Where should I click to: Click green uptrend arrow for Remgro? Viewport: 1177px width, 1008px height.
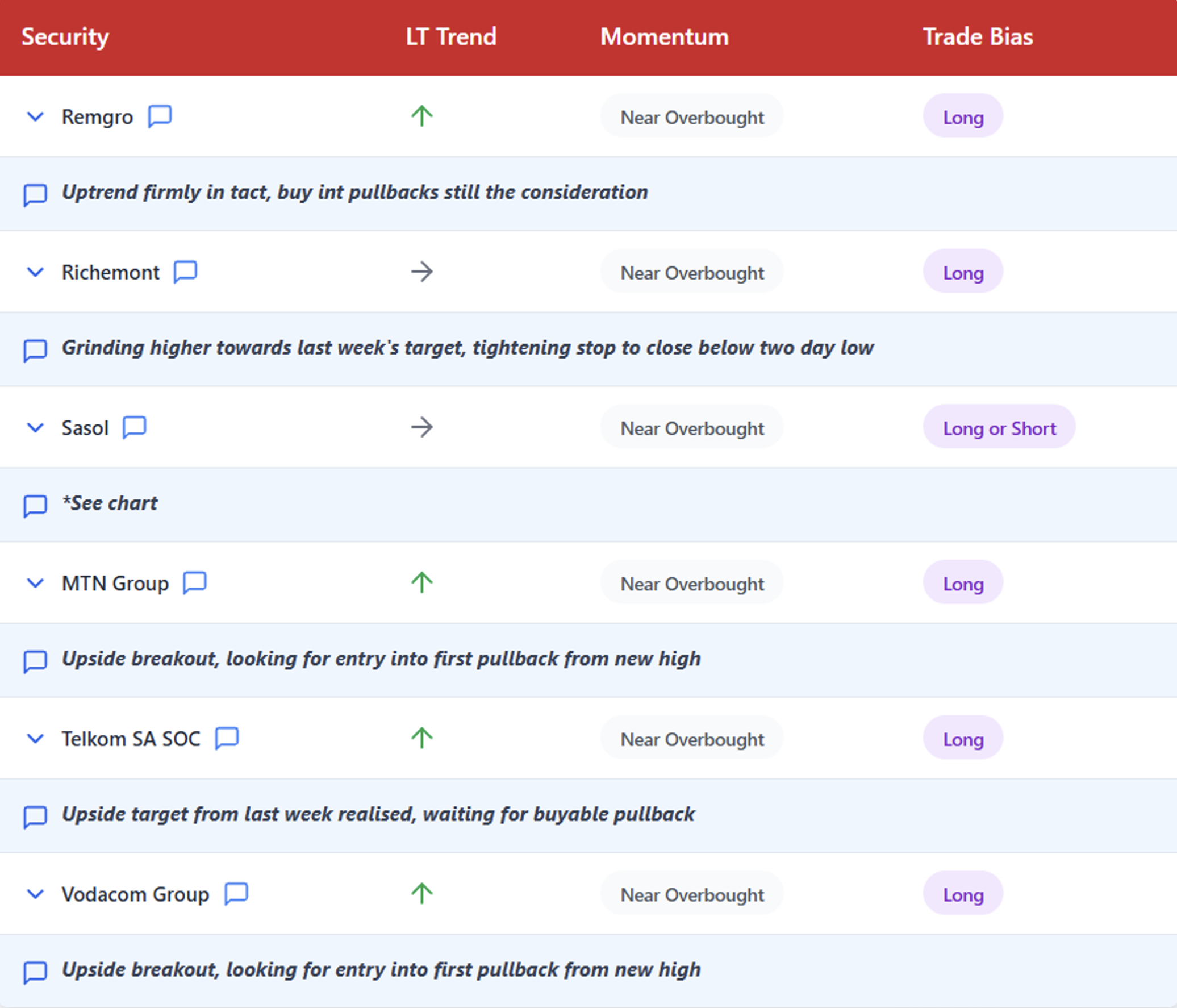[x=421, y=116]
